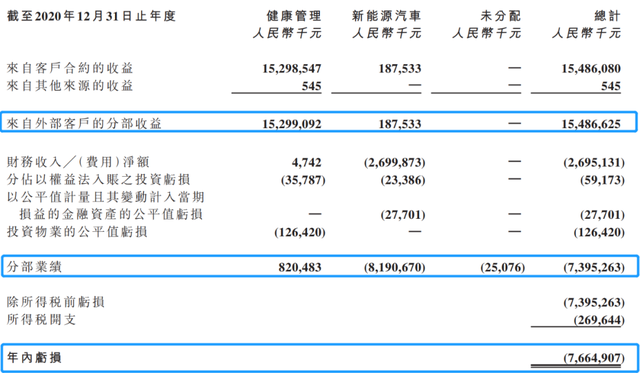Click the value (8,190,670) in the 分部業績 row
Viewport: 640px width, 373px height.
coord(394,267)
